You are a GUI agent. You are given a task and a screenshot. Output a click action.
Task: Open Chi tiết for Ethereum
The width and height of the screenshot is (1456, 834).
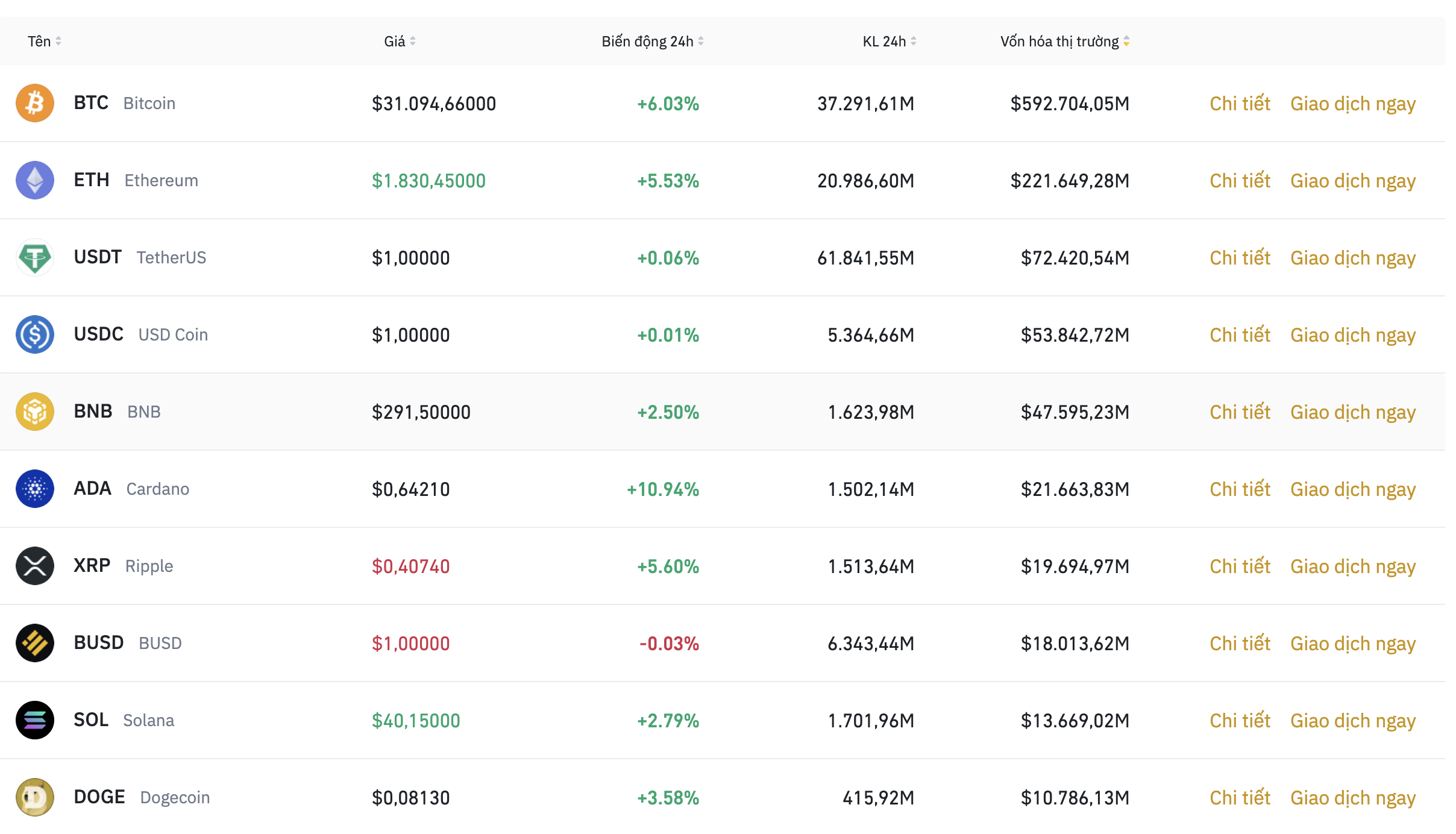[x=1240, y=181]
